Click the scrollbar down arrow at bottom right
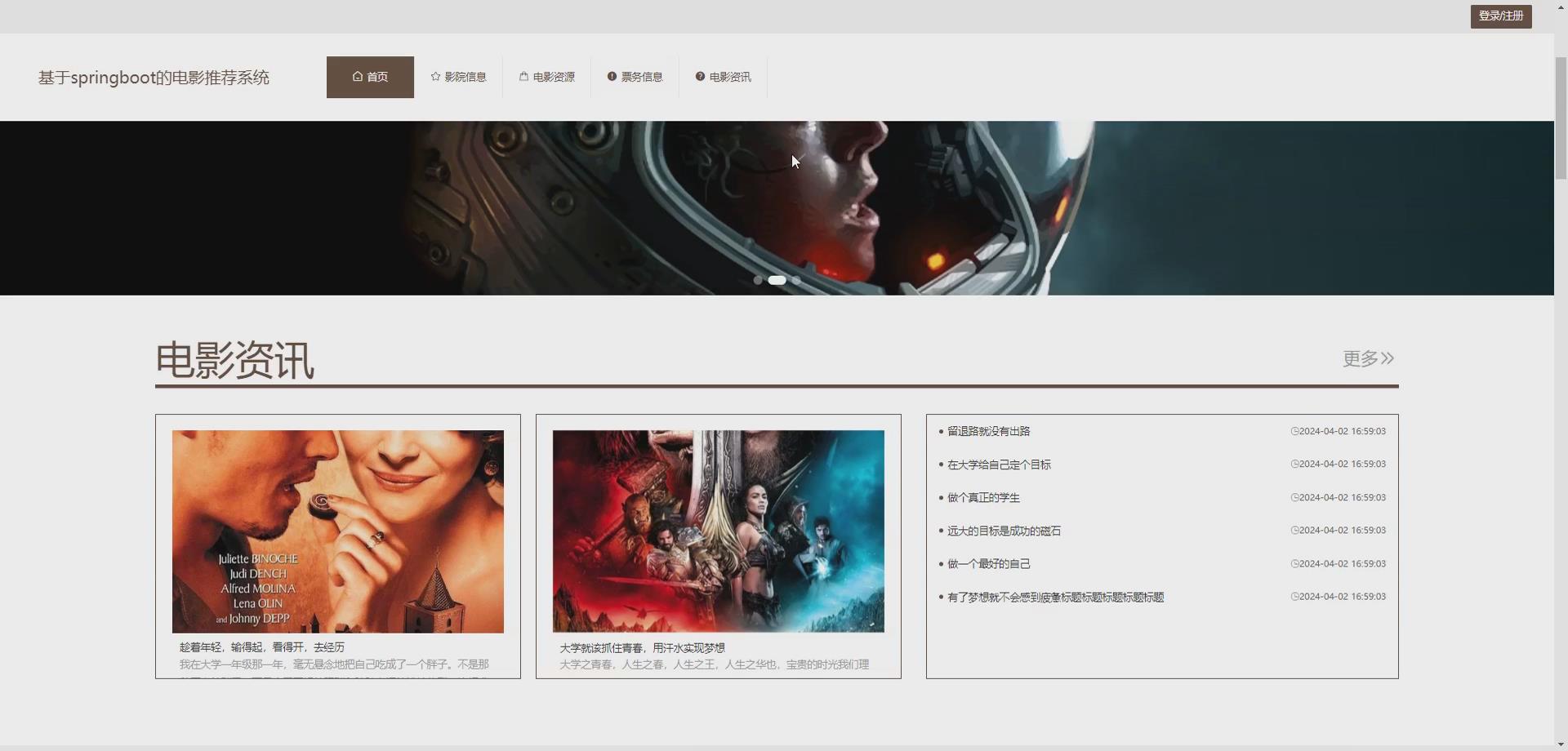 pos(1561,744)
